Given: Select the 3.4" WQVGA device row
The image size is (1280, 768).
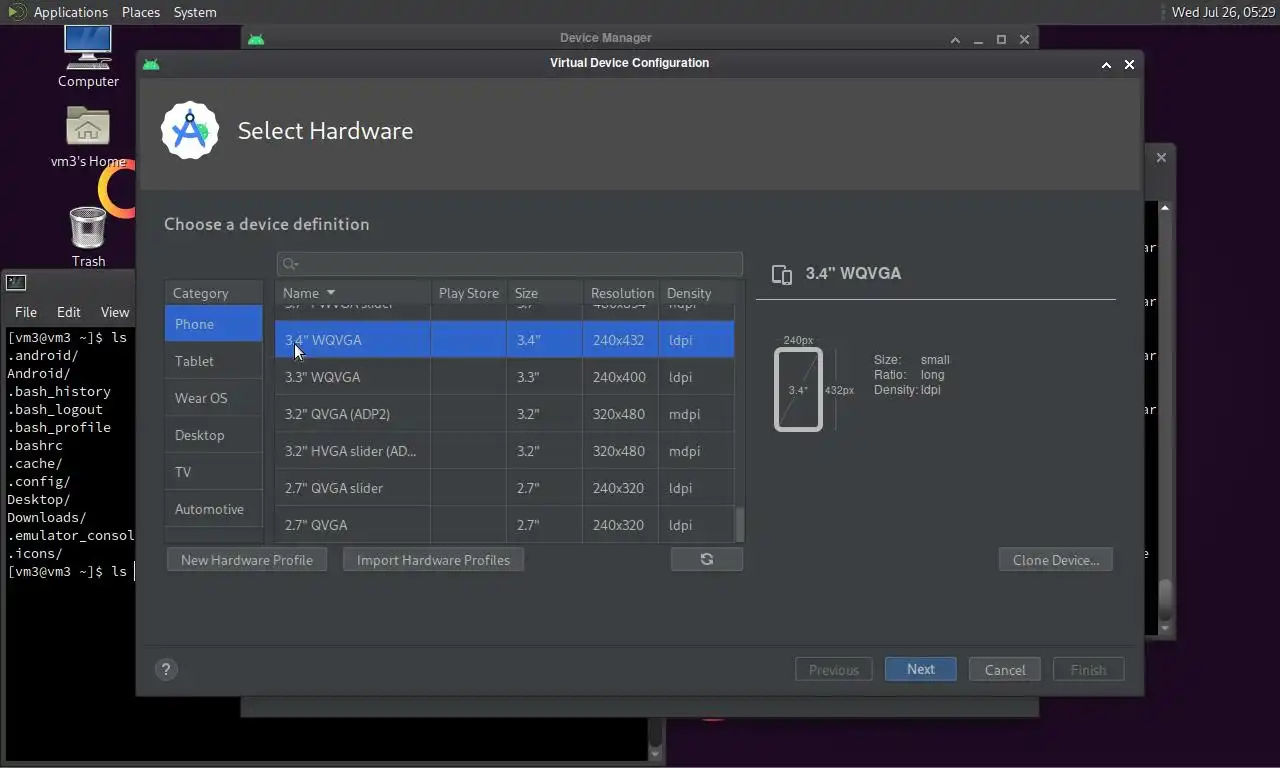Looking at the screenshot, I should (505, 340).
